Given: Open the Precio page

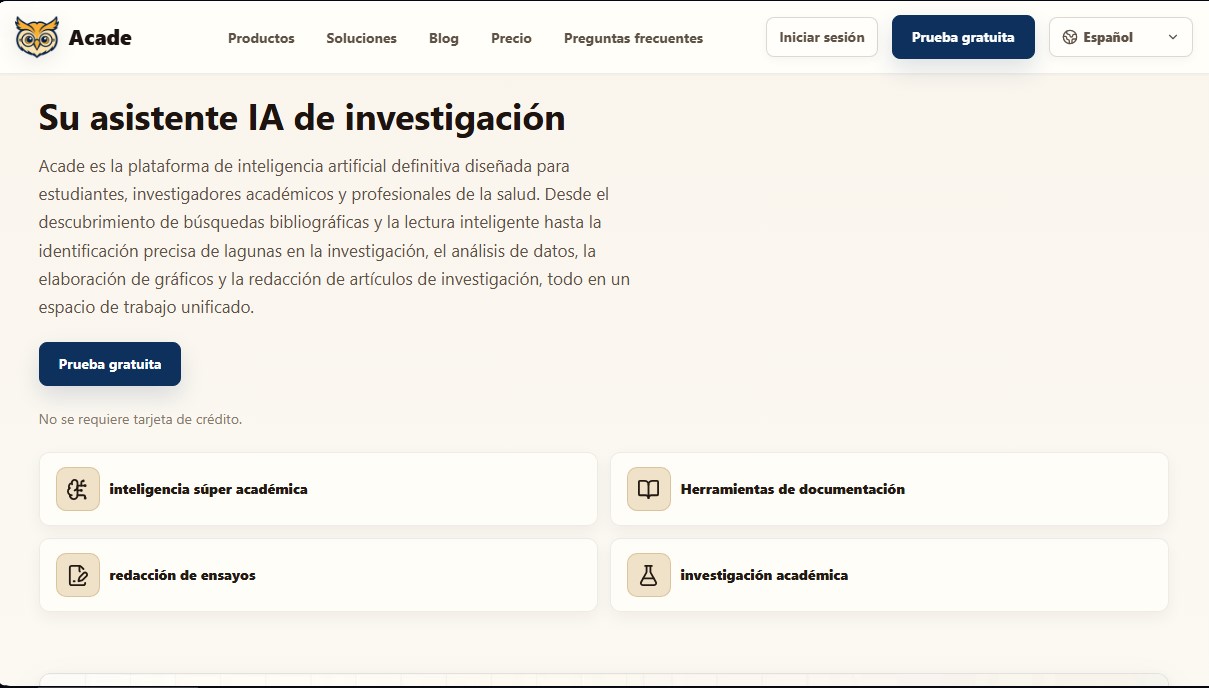Looking at the screenshot, I should coord(511,38).
